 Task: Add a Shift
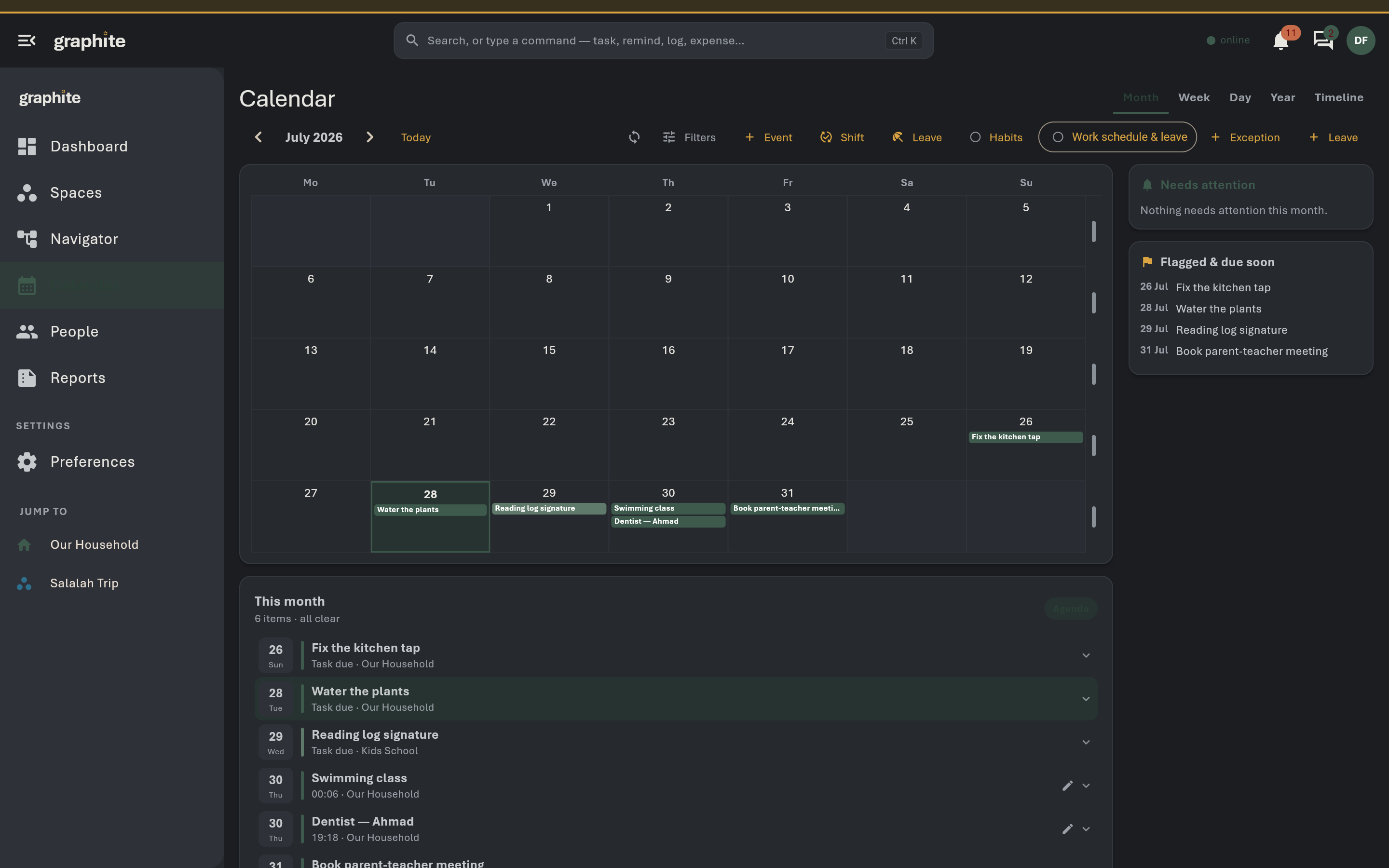(842, 137)
